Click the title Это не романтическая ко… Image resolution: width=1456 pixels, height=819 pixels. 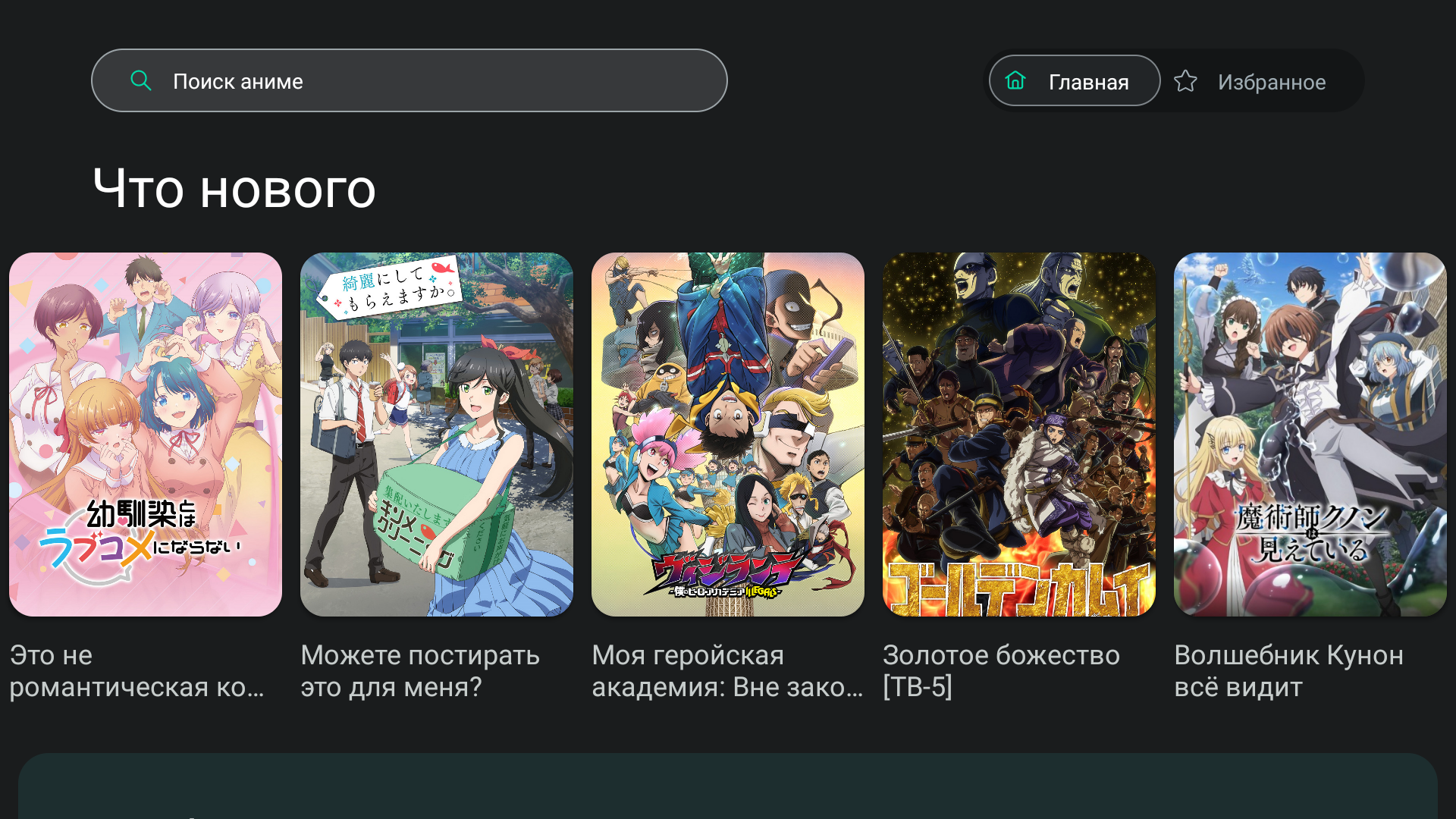[x=136, y=671]
